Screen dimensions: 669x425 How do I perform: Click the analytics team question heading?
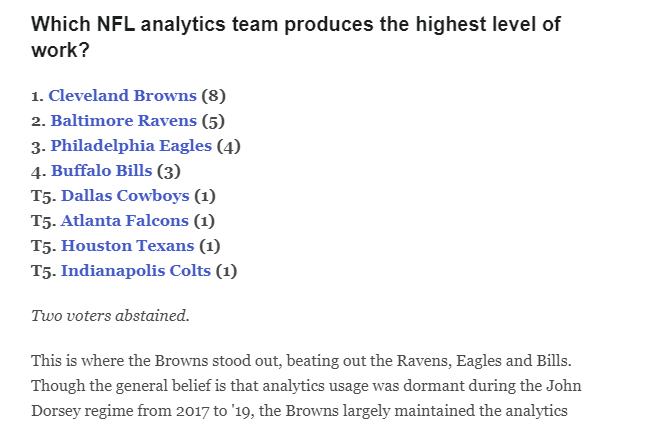(x=296, y=37)
